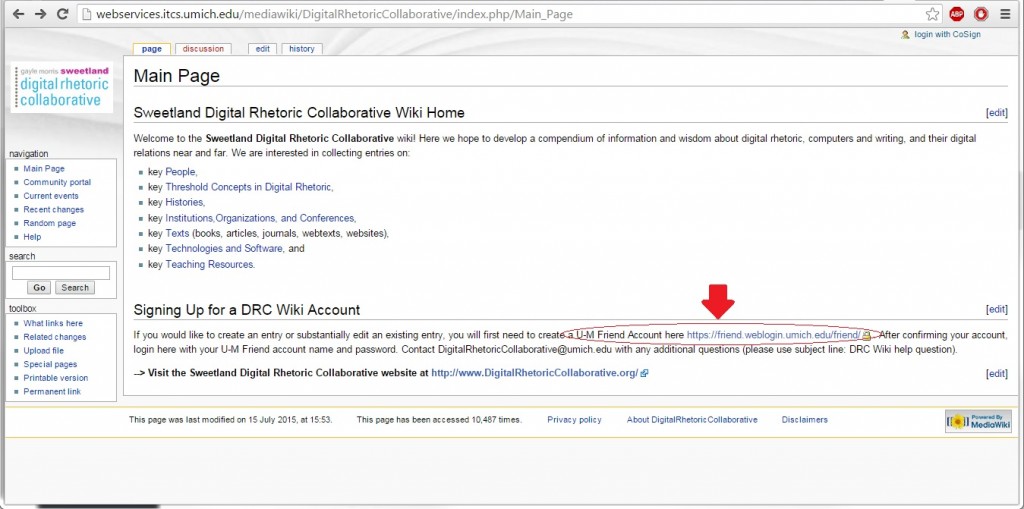Open Related changes in toolbox
This screenshot has height=509, width=1024.
click(x=55, y=337)
